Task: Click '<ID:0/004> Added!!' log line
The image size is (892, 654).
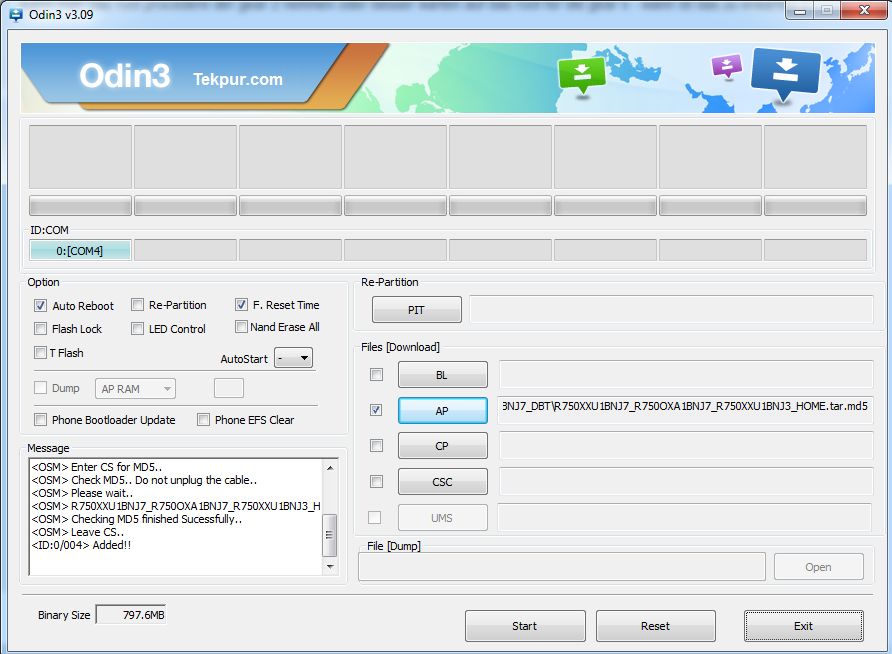Action: point(81,545)
